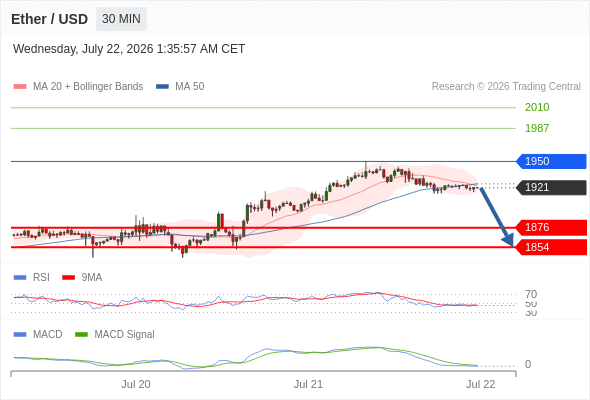Click the Research © 2026 Trading Central credit
The image size is (590, 400).
click(x=506, y=87)
